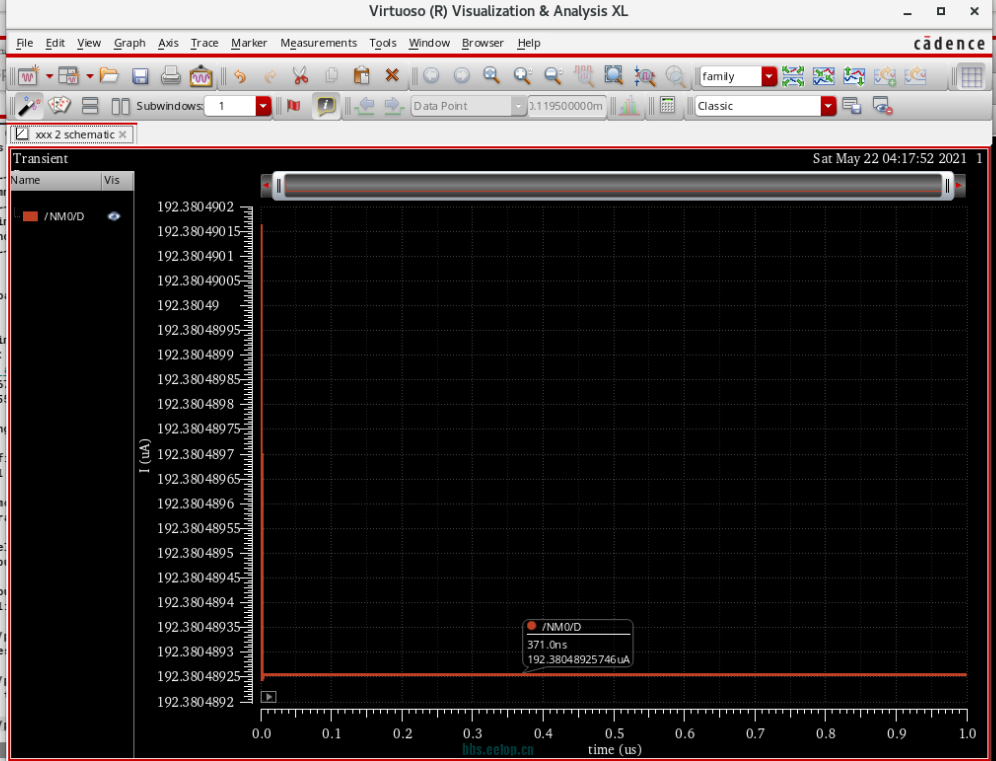Toggle visibility eye for /NM0/D trace
996x761 pixels.
[x=114, y=217]
